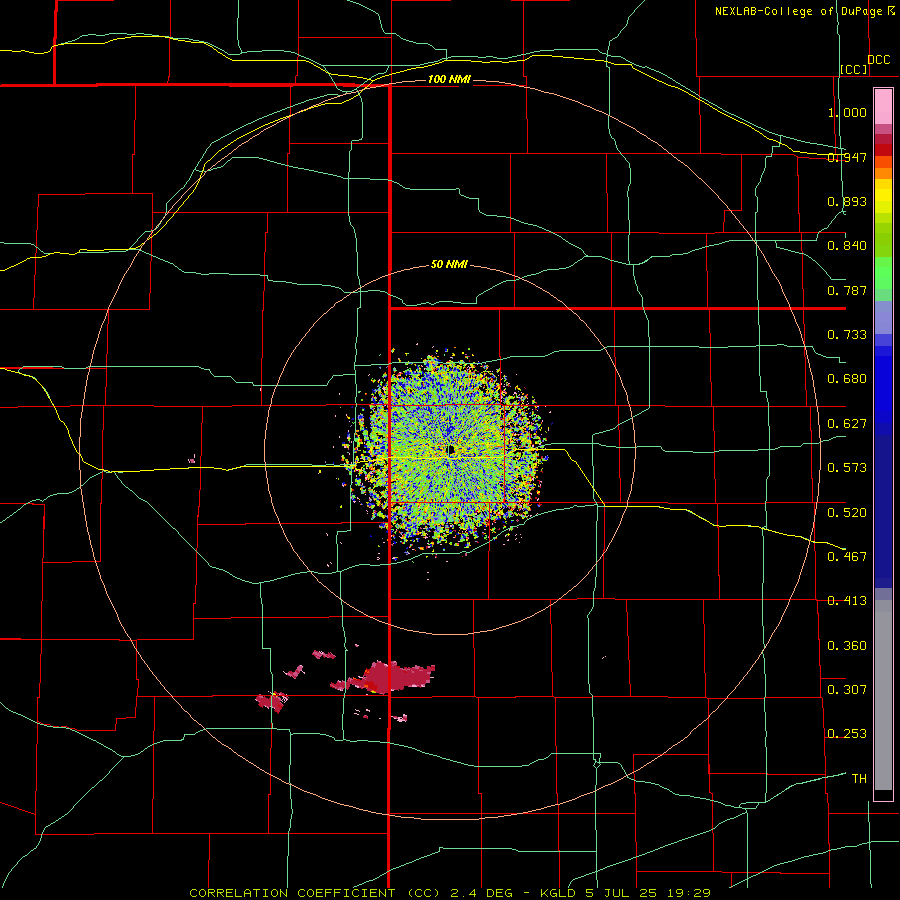The width and height of the screenshot is (900, 900).
Task: Click the 50 NMI range ring label
Action: click(449, 264)
